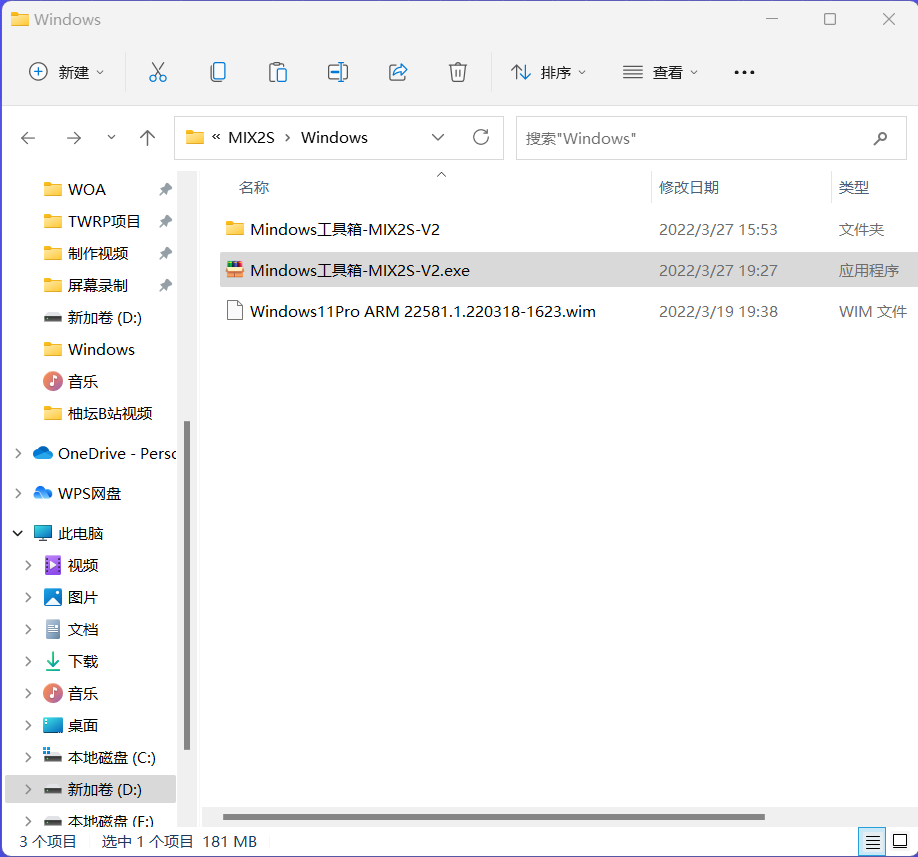Screen dimensions: 918x857
Task: Expand the OneDrive tree node
Action: (x=18, y=453)
